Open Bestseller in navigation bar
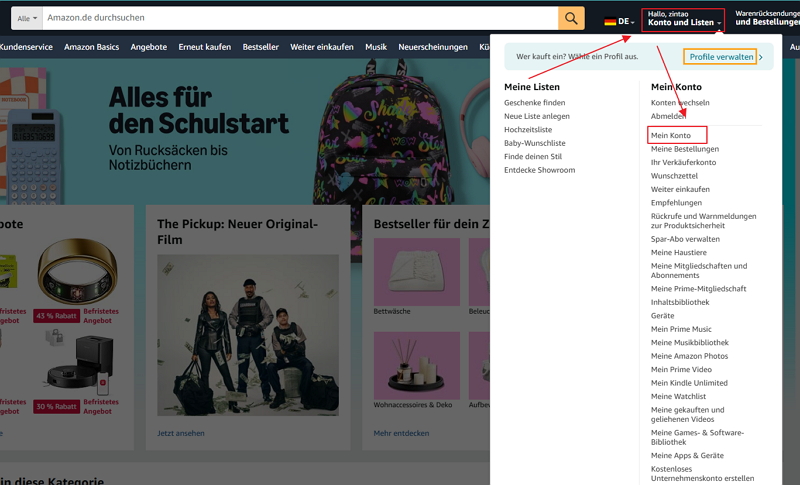Image resolution: width=800 pixels, height=485 pixels. (x=260, y=47)
